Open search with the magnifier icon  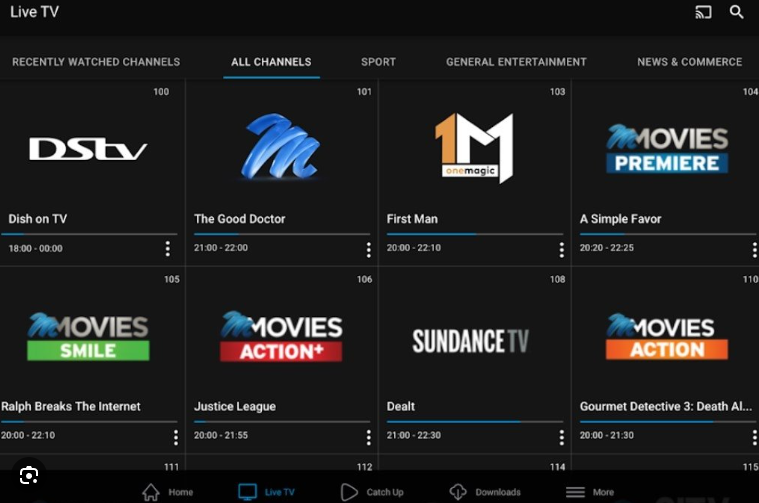pos(736,12)
